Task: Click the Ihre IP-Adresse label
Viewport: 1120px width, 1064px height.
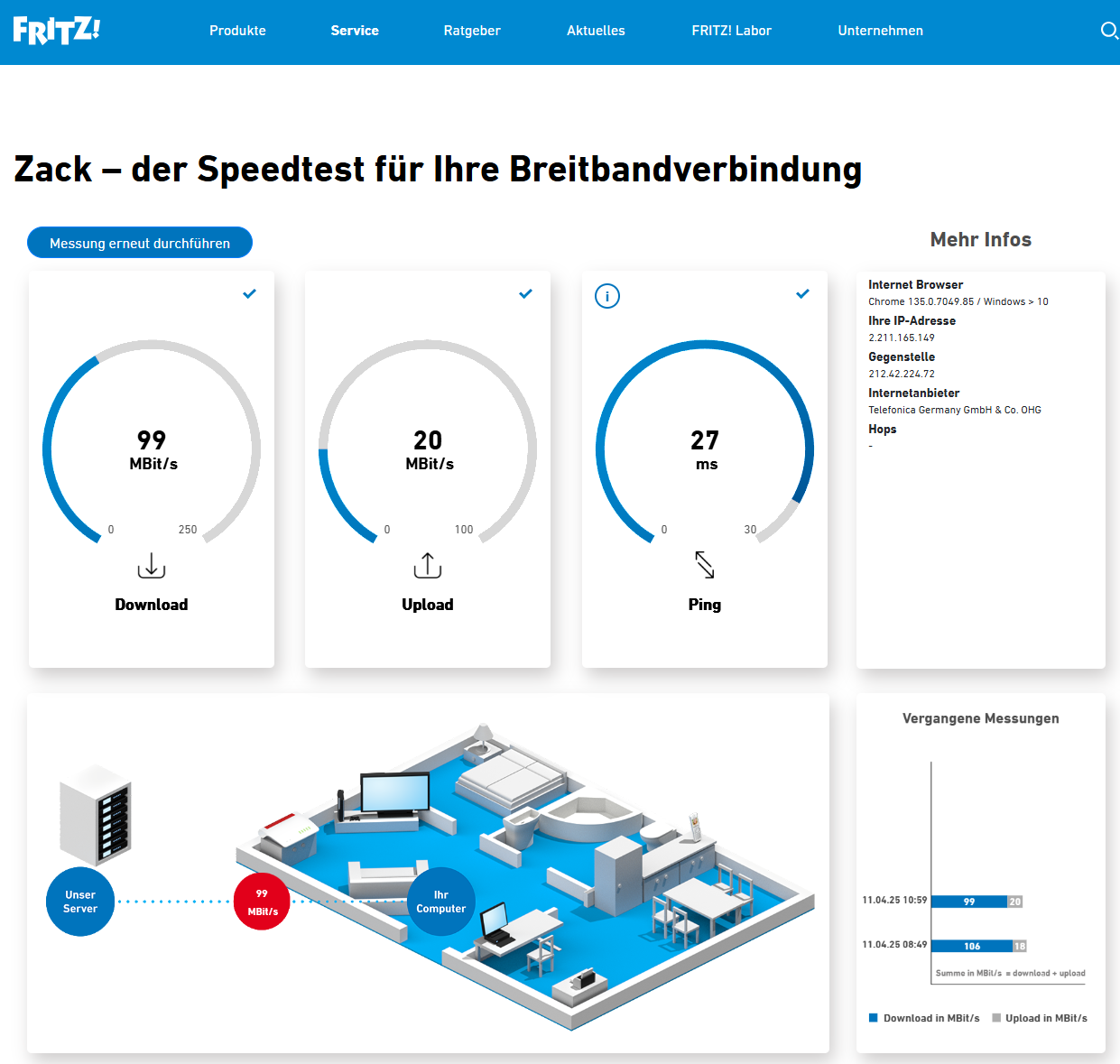Action: click(x=912, y=320)
